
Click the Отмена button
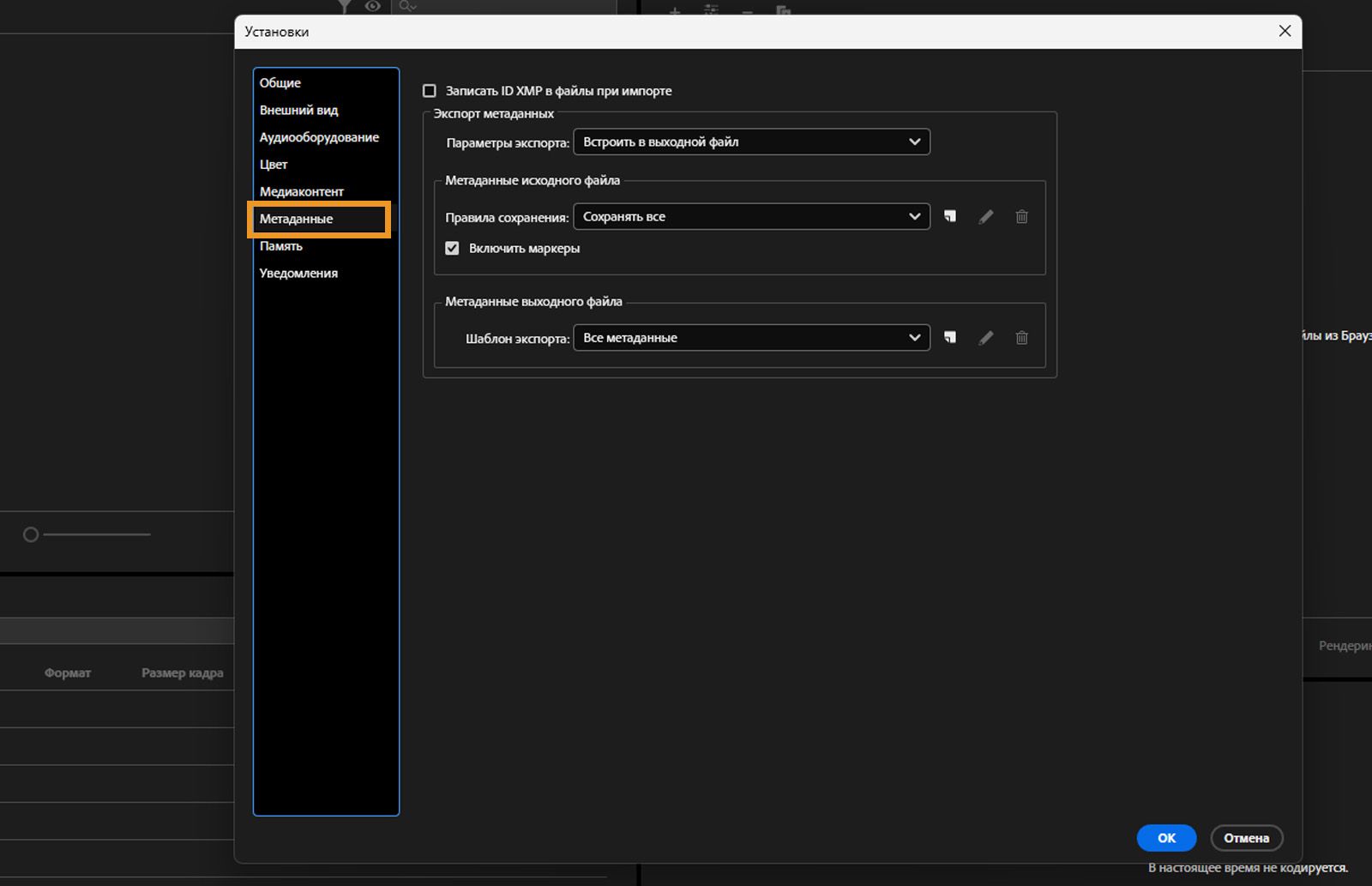[1246, 838]
